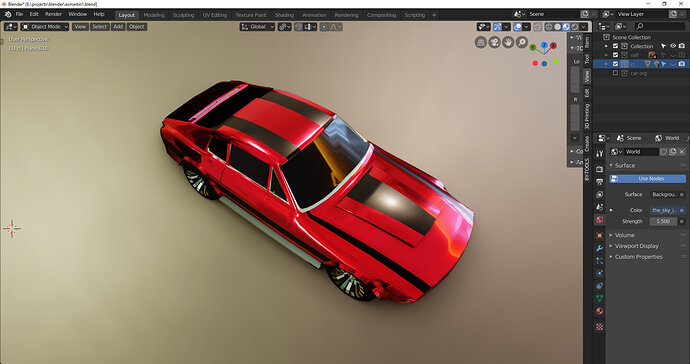Open gizmo options dropdown arrow
The image size is (690, 364).
506,27
